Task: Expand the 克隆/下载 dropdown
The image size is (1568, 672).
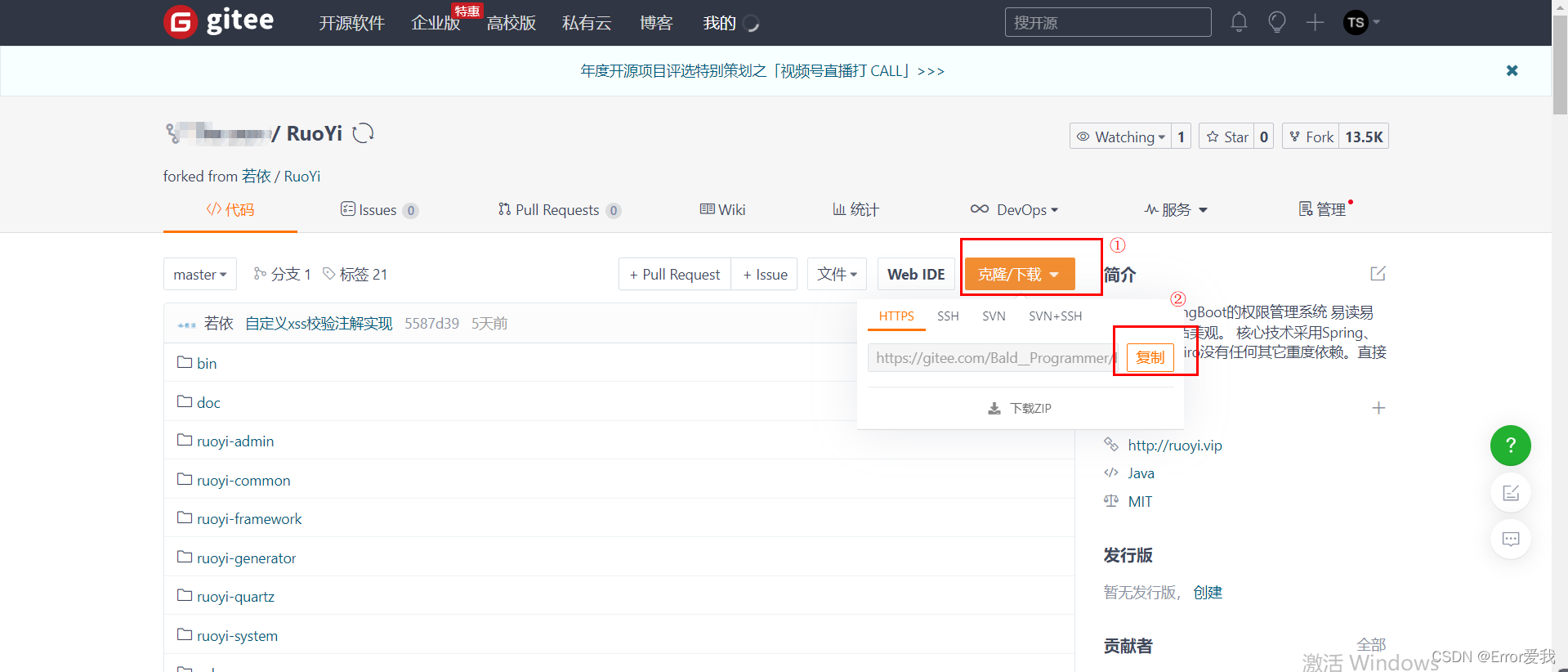Action: pos(1019,274)
